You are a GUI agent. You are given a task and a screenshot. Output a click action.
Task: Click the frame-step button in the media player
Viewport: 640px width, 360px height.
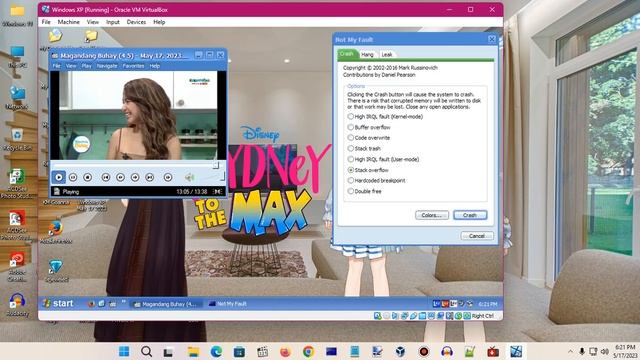pos(168,177)
